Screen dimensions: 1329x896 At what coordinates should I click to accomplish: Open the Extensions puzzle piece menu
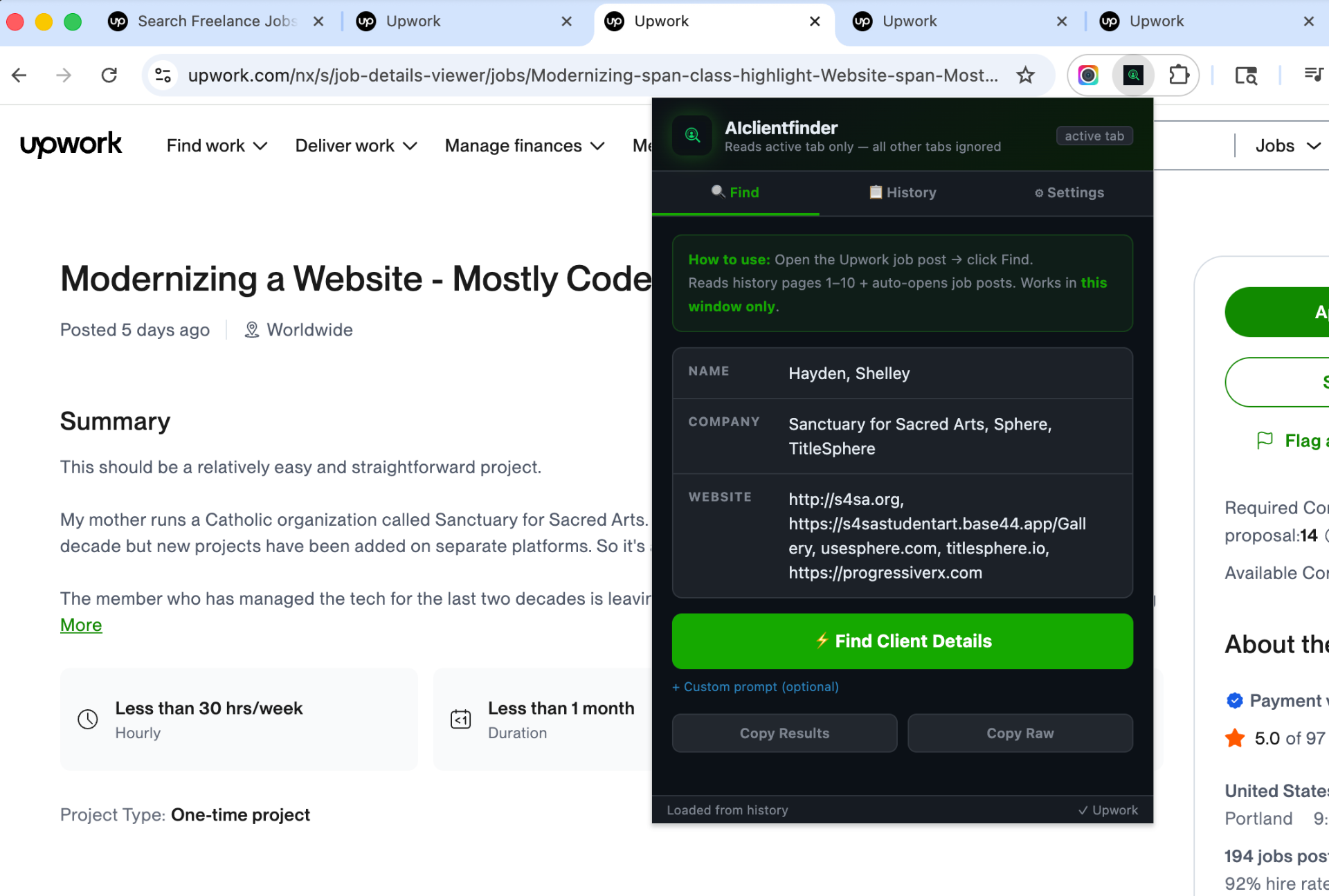coord(1179,75)
